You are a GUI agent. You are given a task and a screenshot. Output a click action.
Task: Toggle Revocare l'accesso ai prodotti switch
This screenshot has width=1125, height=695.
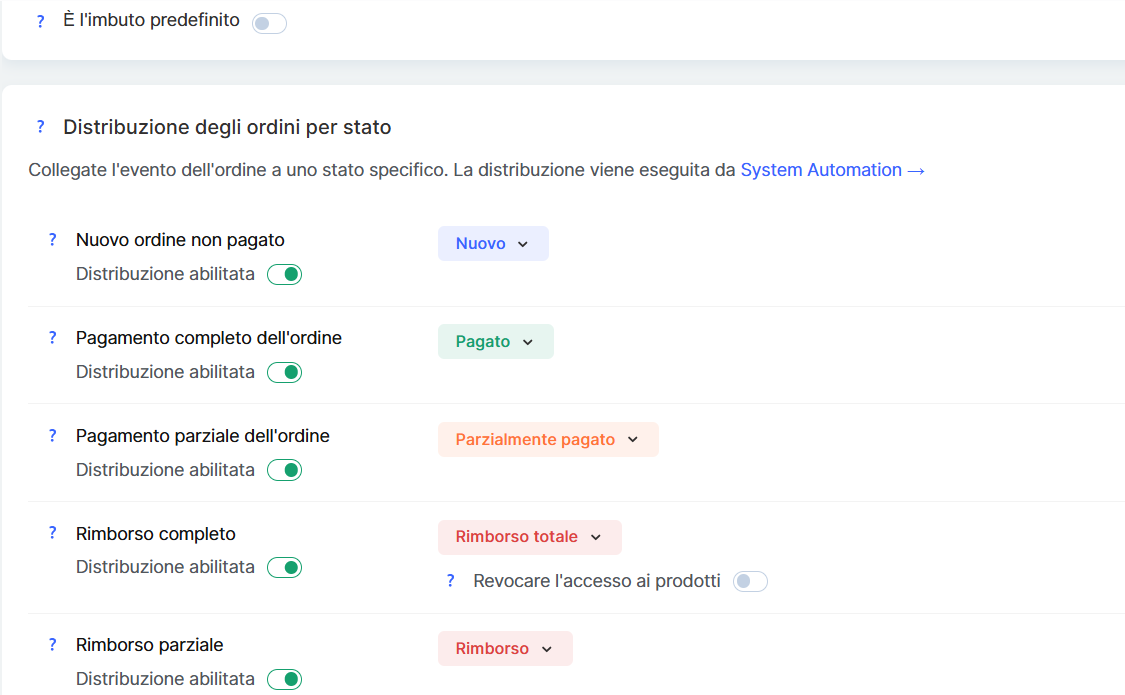(x=750, y=581)
